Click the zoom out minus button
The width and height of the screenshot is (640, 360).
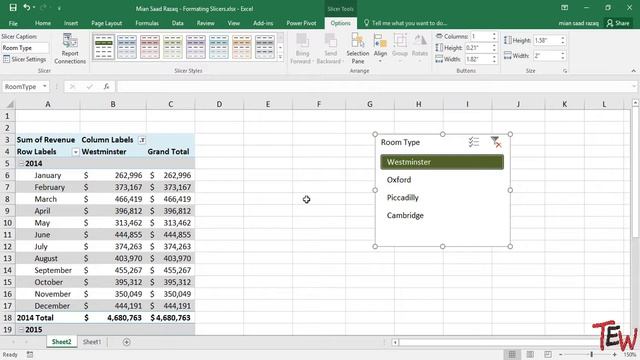tap(560, 355)
